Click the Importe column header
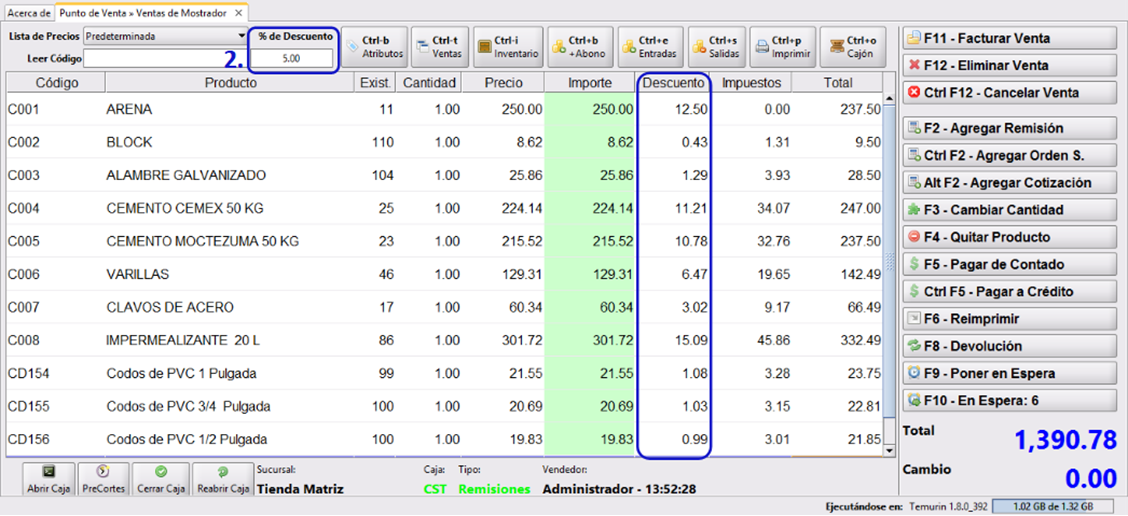 coord(590,83)
